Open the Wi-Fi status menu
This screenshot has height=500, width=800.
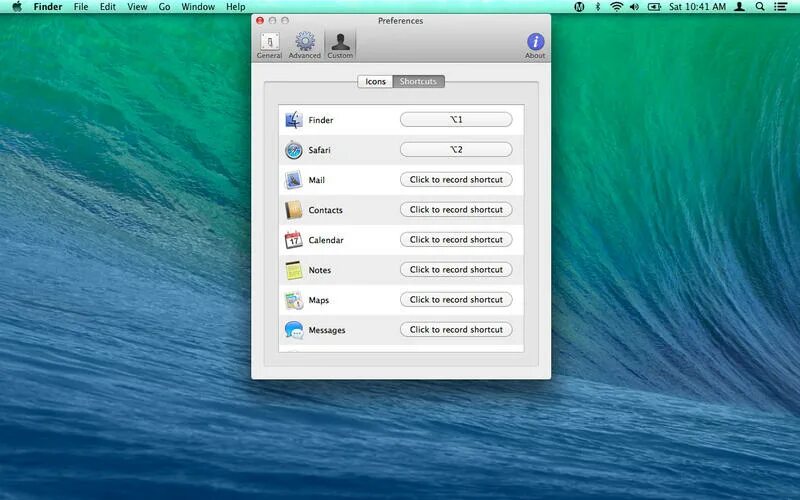(617, 7)
